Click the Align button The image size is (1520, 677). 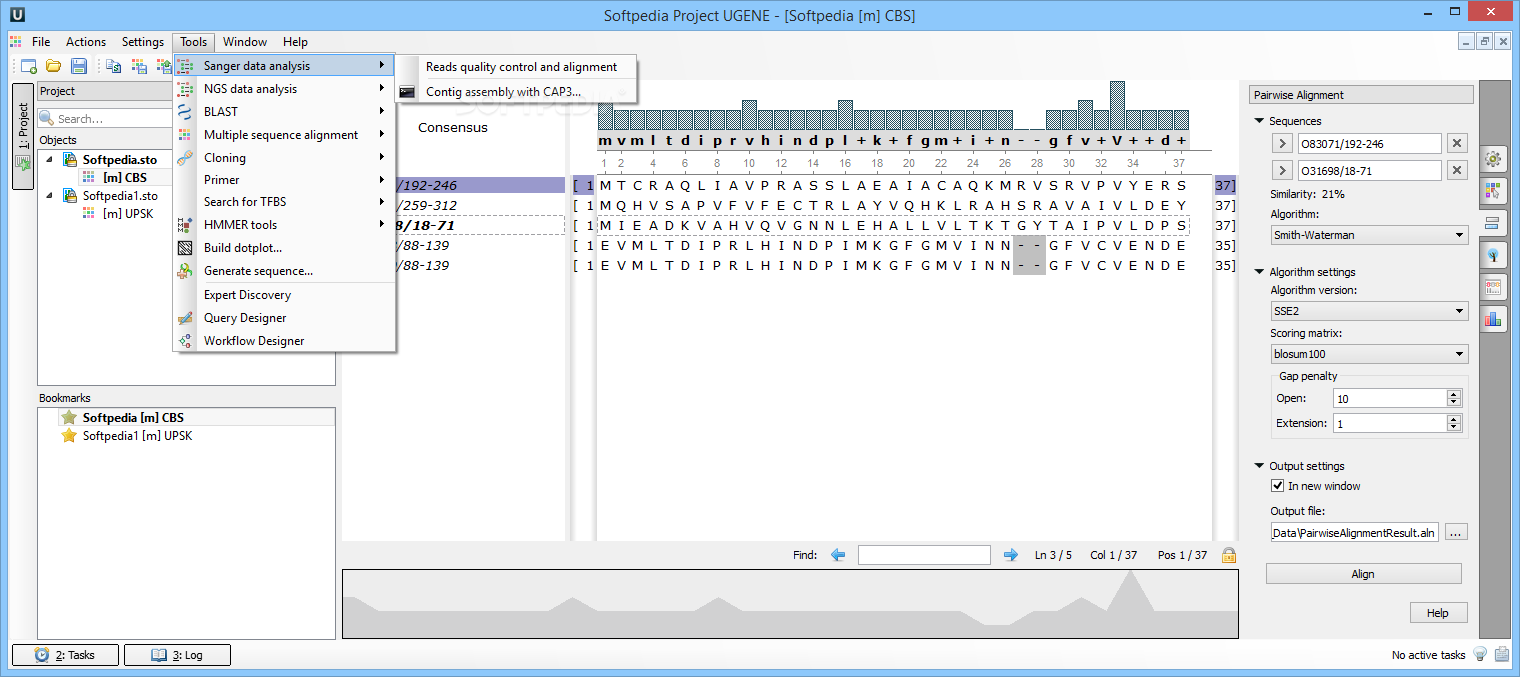1363,574
